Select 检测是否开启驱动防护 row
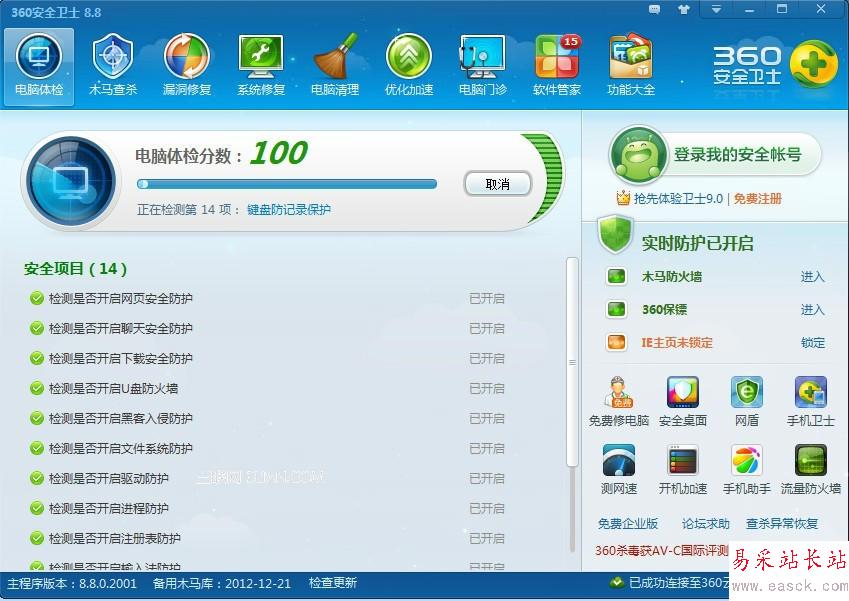This screenshot has width=849, height=601. click(266, 479)
